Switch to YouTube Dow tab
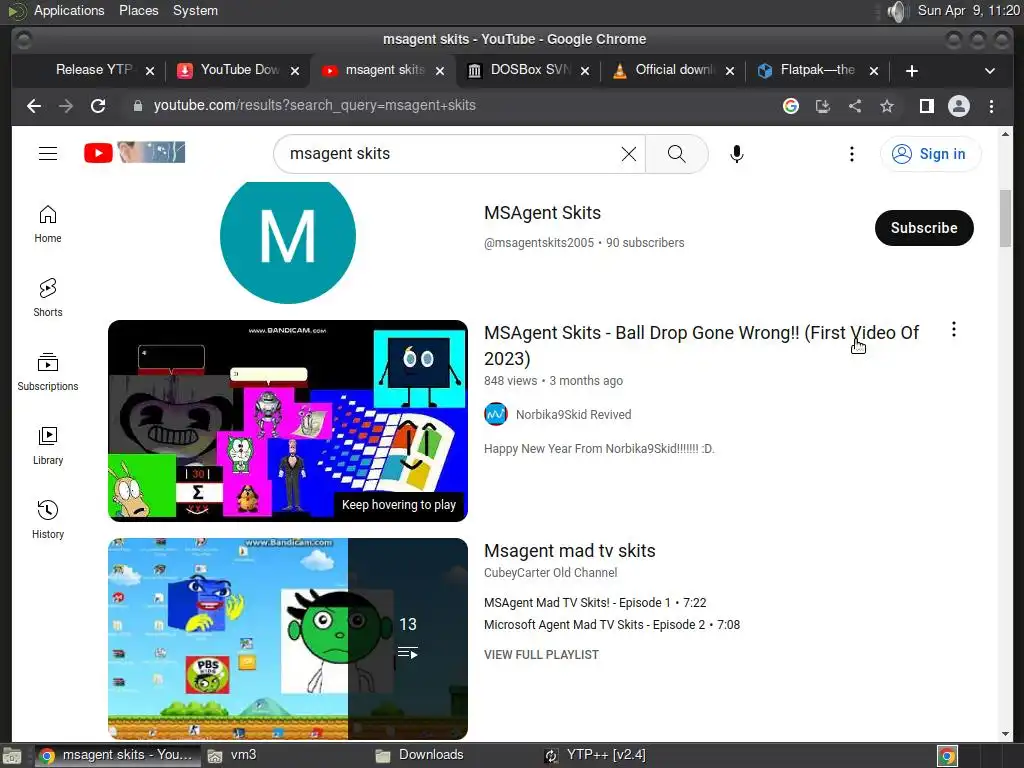1024x768 pixels. click(239, 70)
